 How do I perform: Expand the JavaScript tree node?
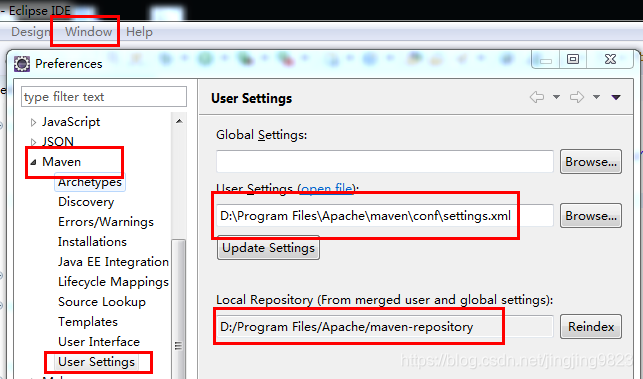coord(34,122)
